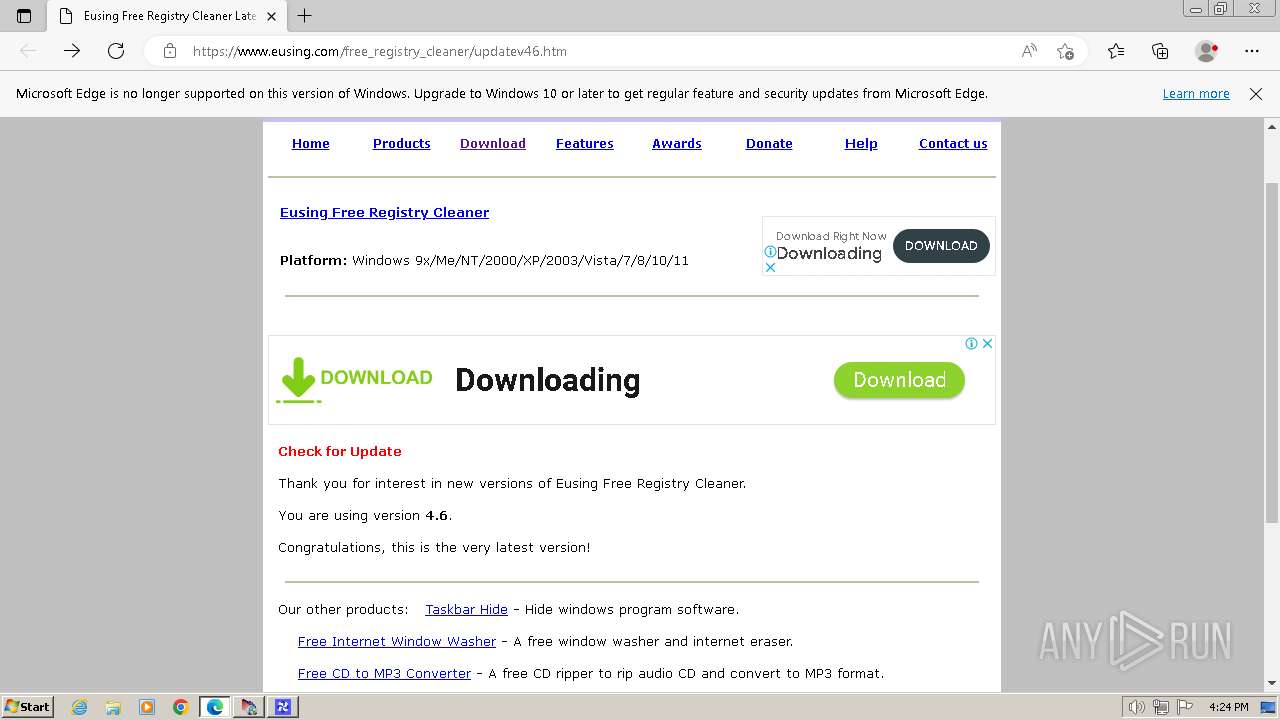Viewport: 1280px width, 720px height.
Task: Click the scrollbar up arrow
Action: [x=1272, y=127]
